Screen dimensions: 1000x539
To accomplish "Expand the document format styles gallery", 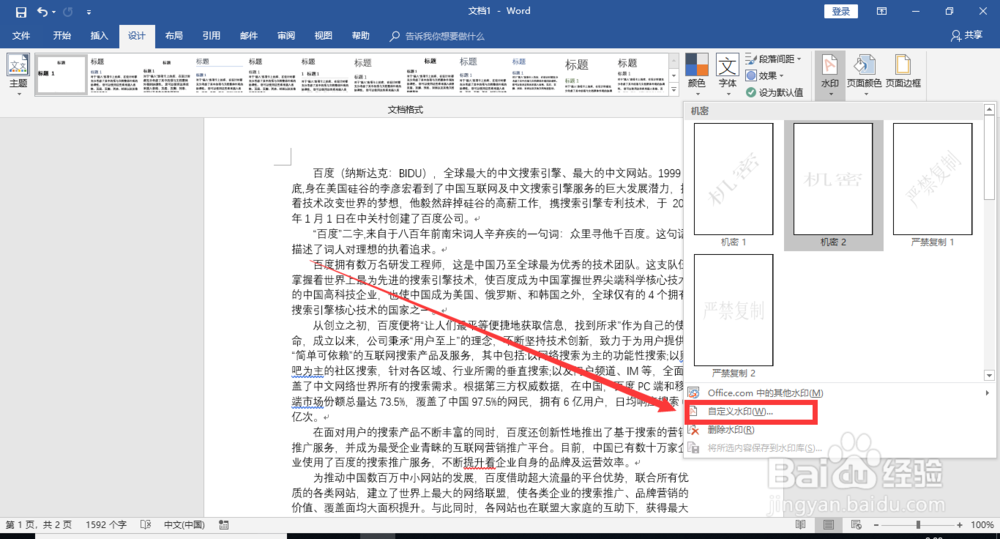I will [x=673, y=90].
